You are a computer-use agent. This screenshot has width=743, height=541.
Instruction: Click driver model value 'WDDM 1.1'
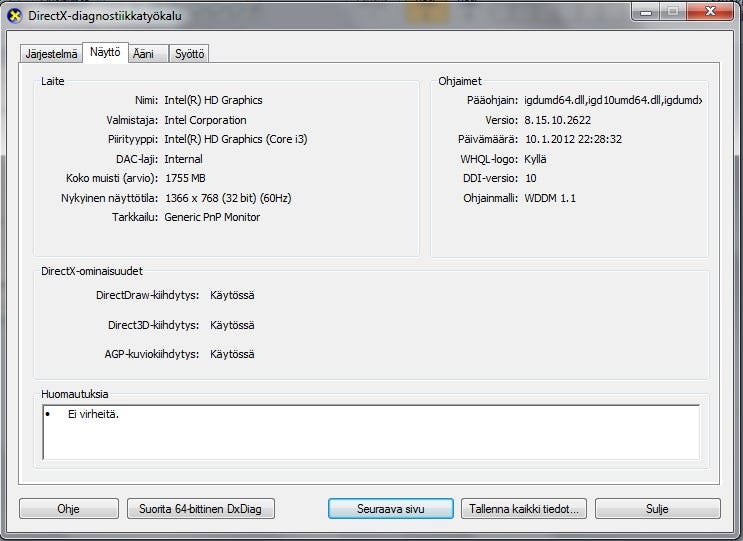pos(550,198)
